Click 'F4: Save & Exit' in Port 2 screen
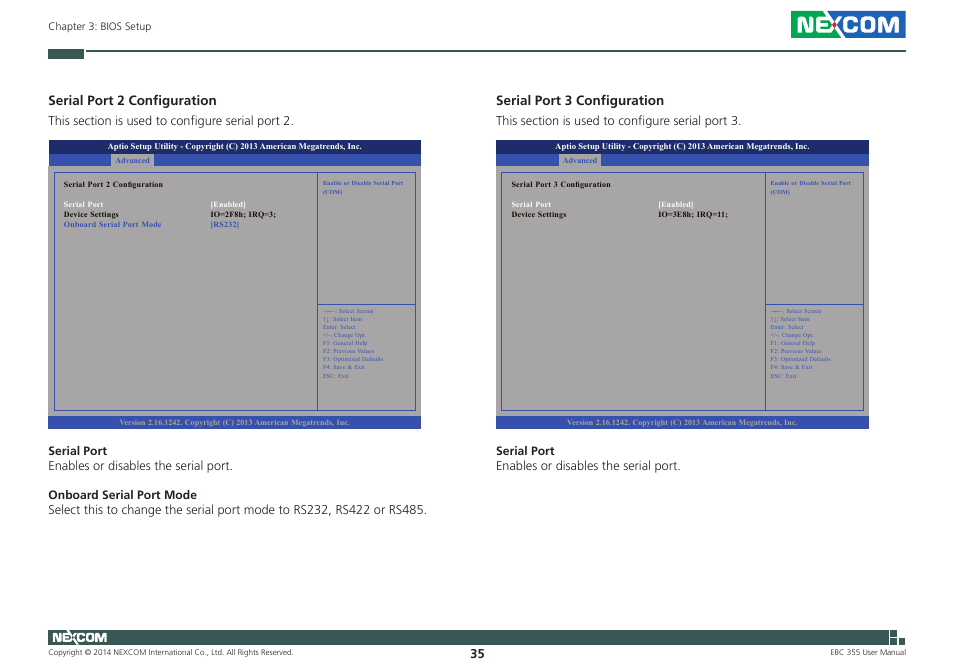954x672 pixels. (344, 367)
